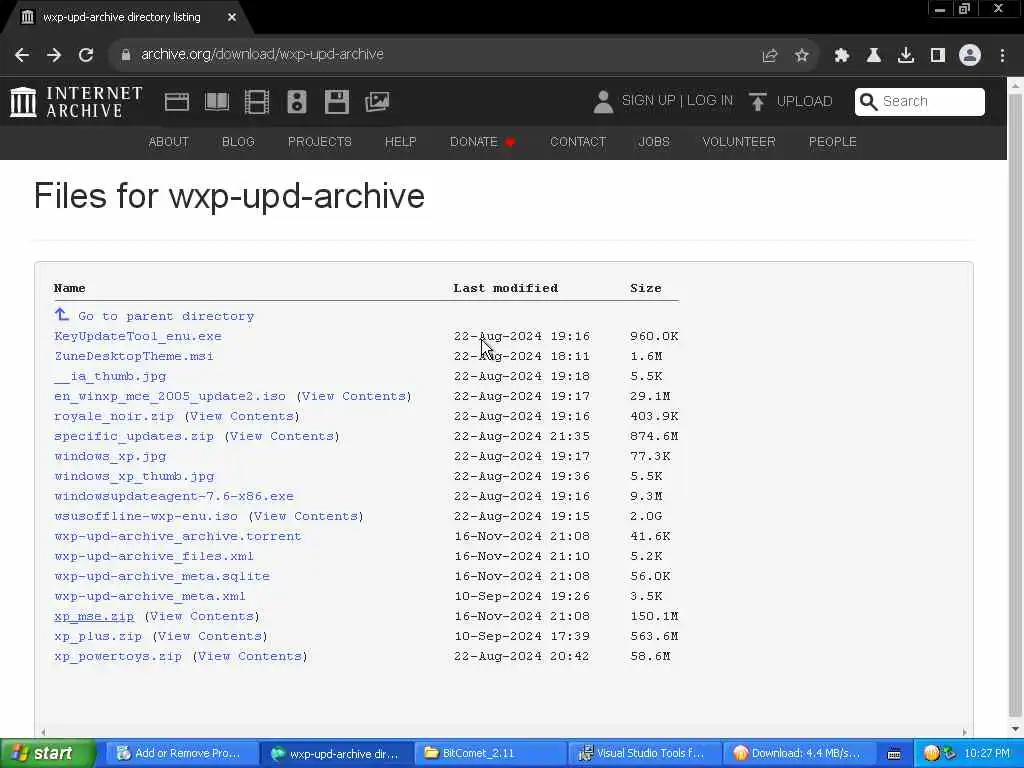Viewport: 1024px width, 768px height.
Task: Download ZuneDesktopTheme.msi
Action: click(134, 356)
